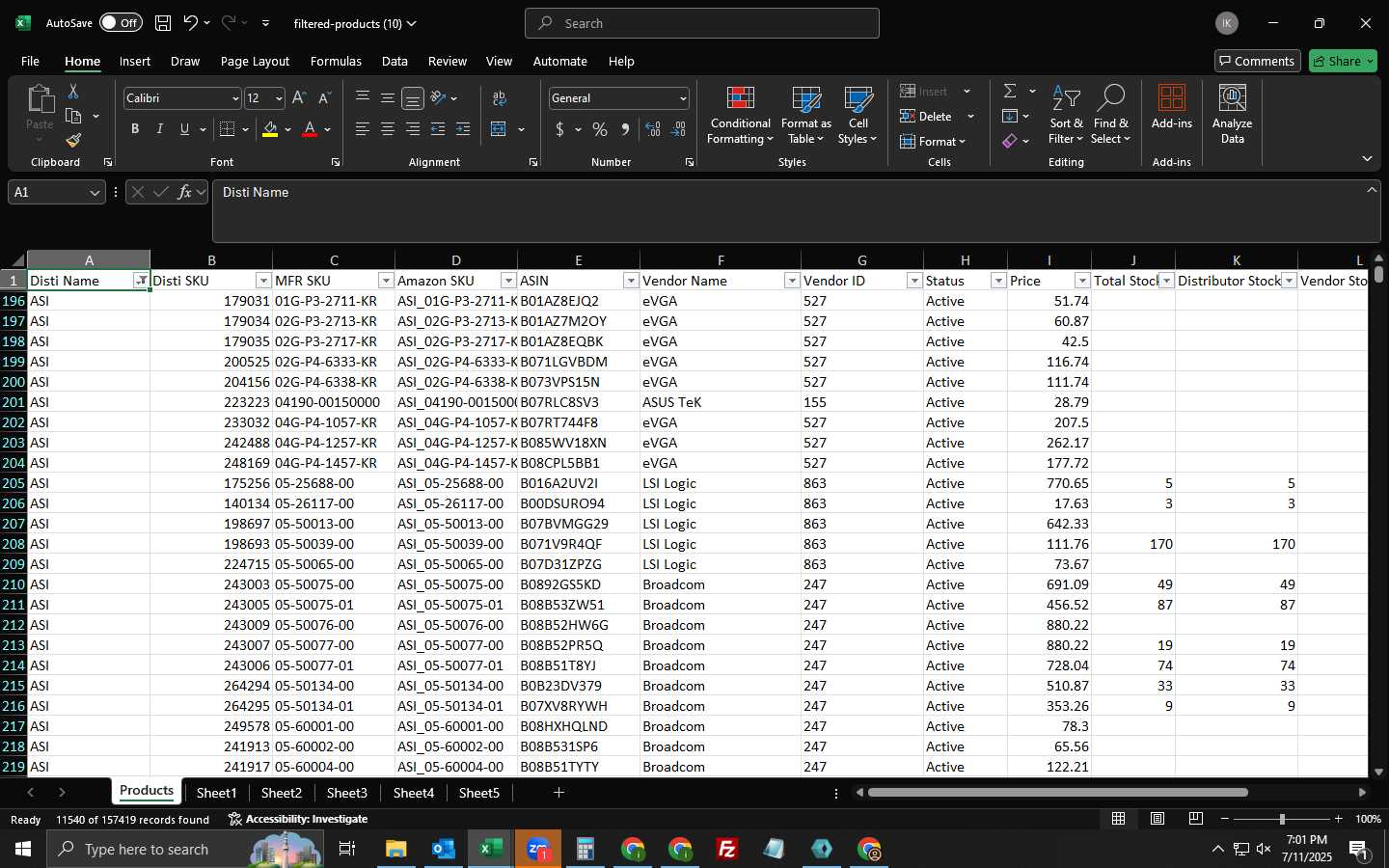The image size is (1389, 868).
Task: Open the Price column filter dropdown
Action: tap(1082, 281)
